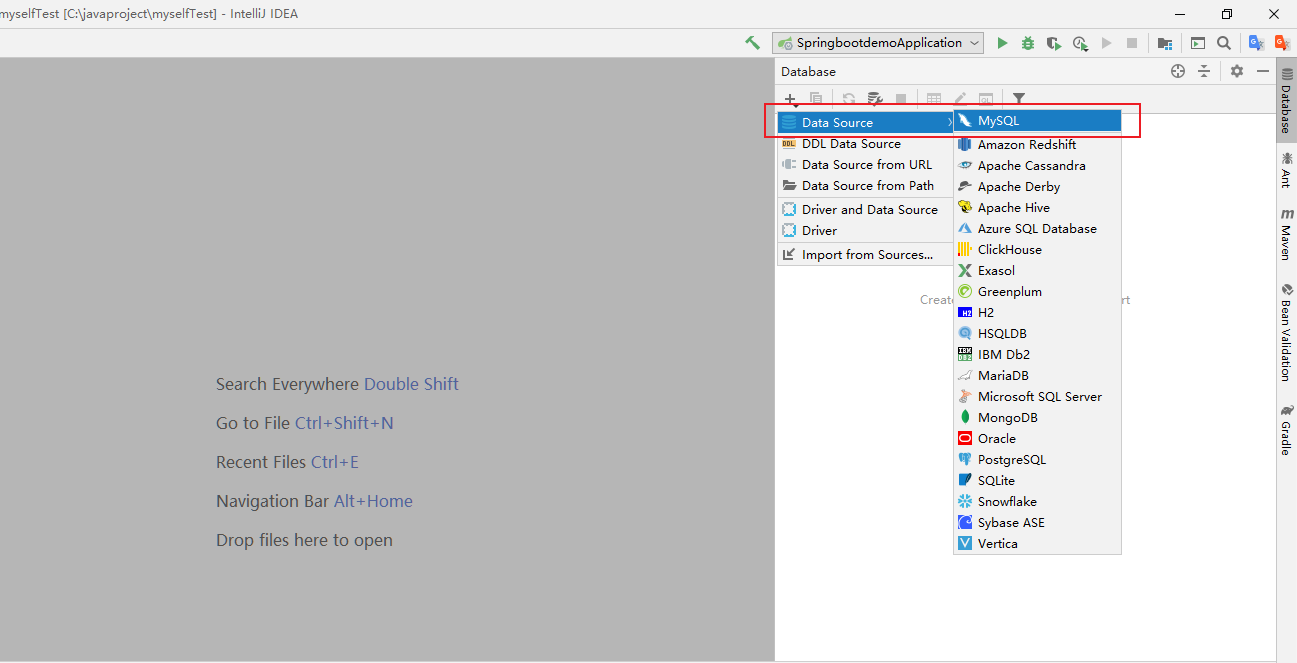Select Vertica data source

coord(1037,543)
